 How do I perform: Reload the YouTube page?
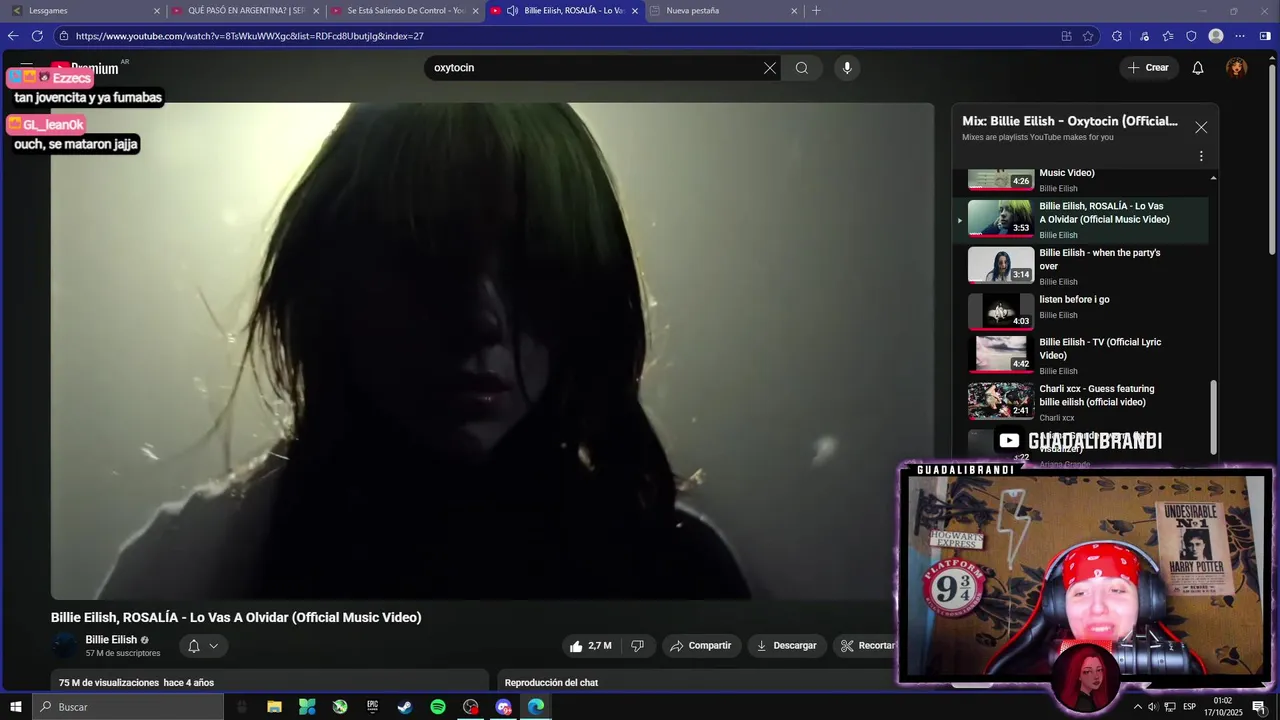pyautogui.click(x=37, y=36)
